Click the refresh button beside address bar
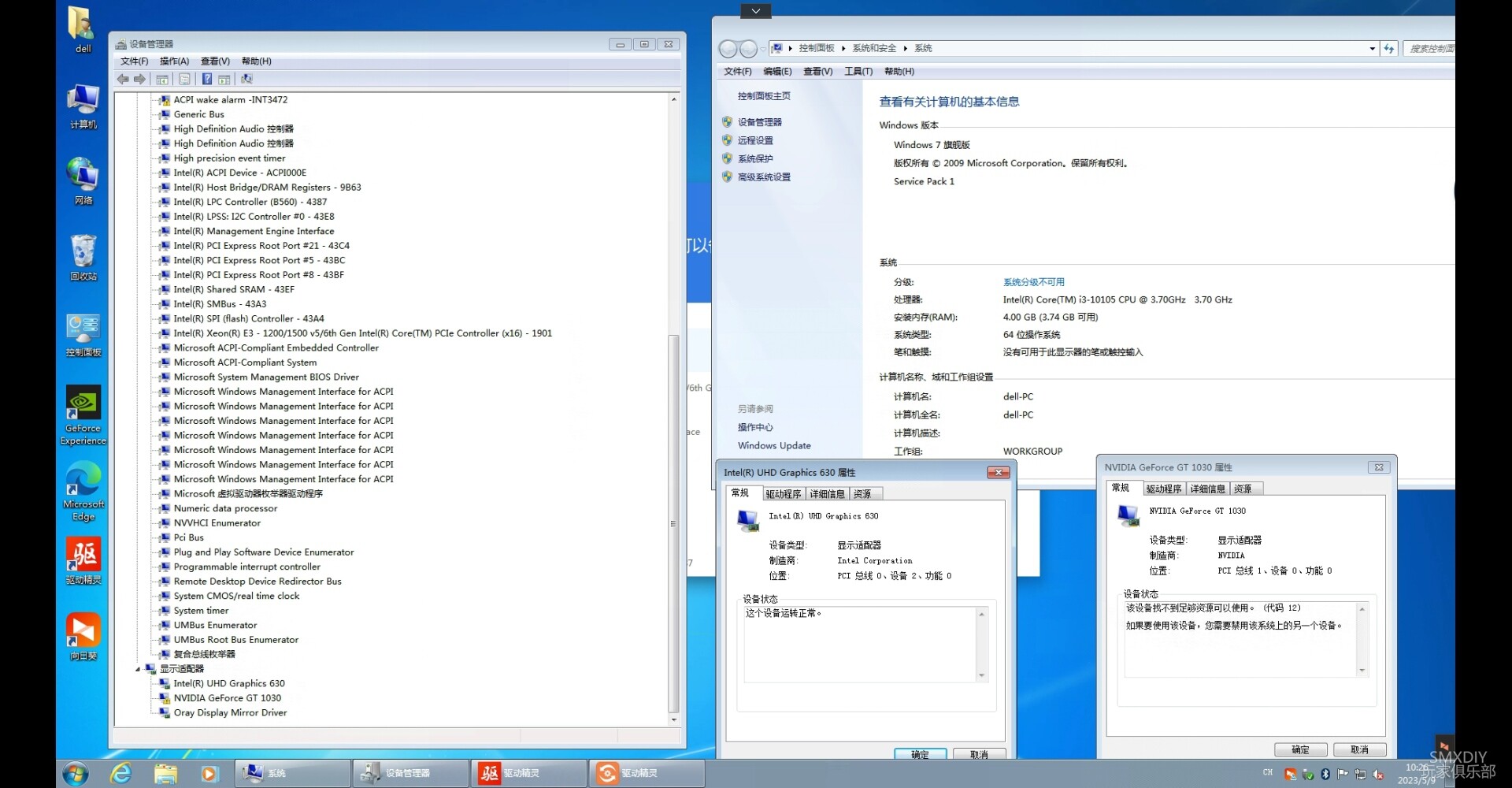 pyautogui.click(x=1389, y=49)
